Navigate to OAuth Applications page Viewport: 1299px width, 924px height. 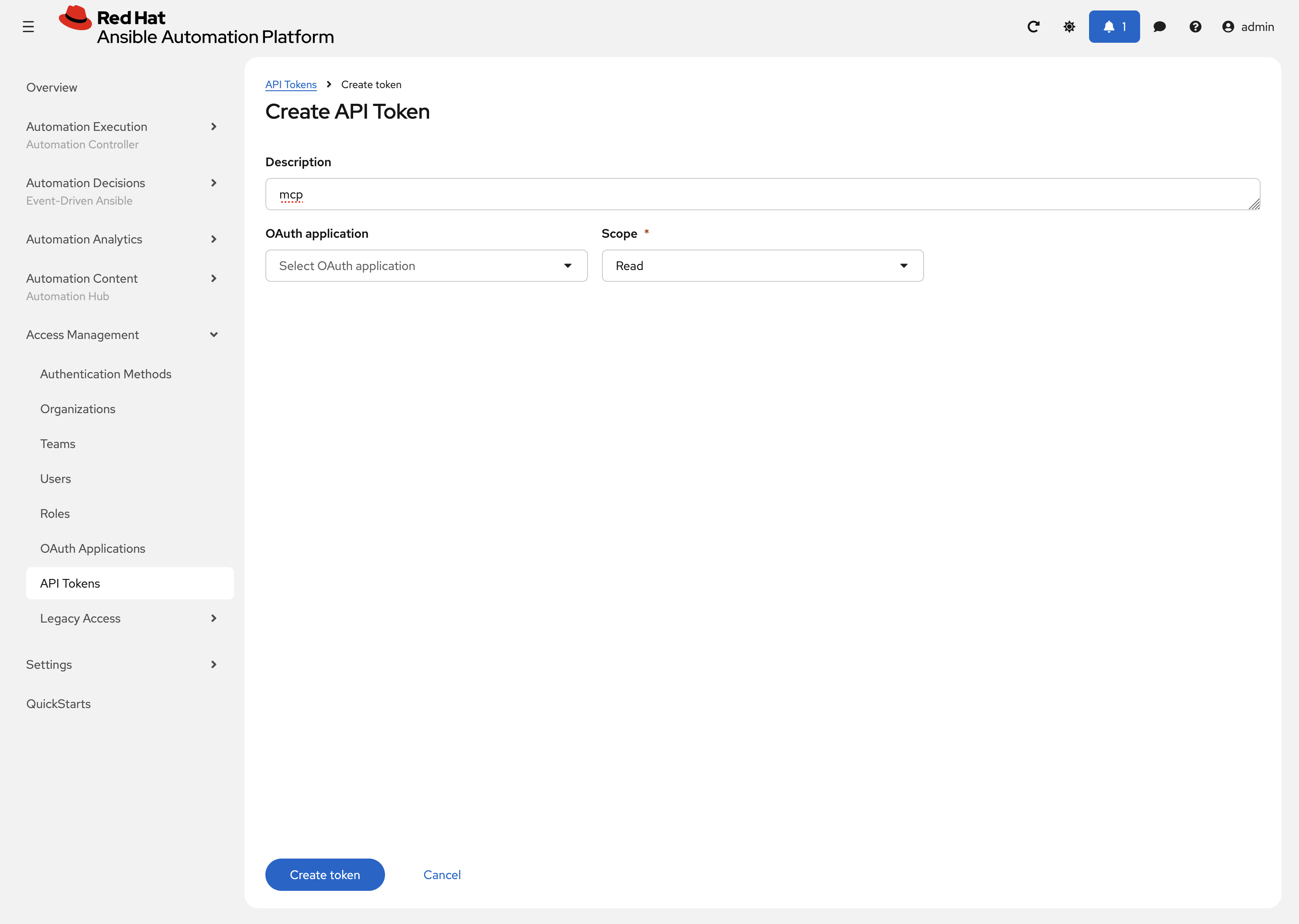coord(93,548)
